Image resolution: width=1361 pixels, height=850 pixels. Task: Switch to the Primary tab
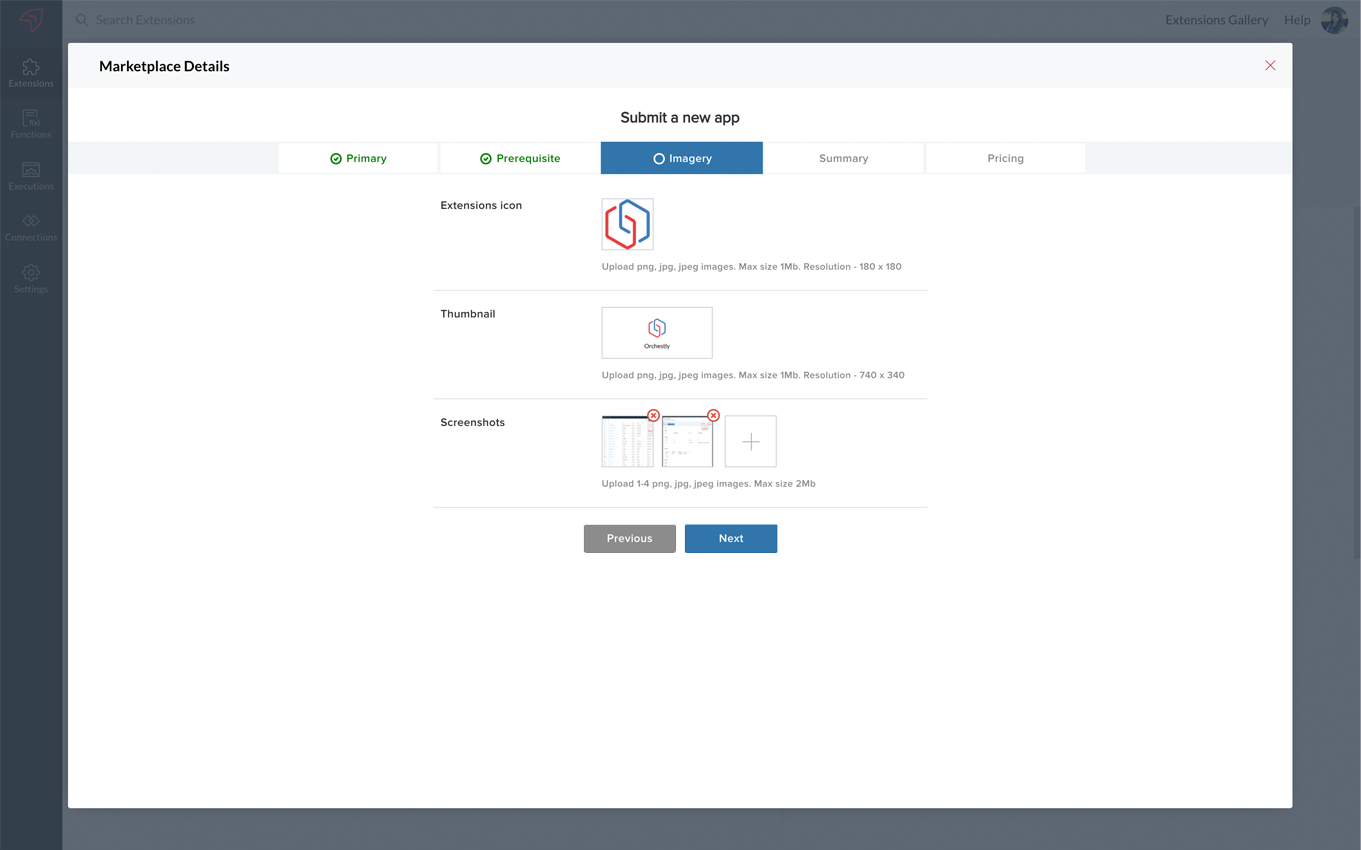point(358,158)
